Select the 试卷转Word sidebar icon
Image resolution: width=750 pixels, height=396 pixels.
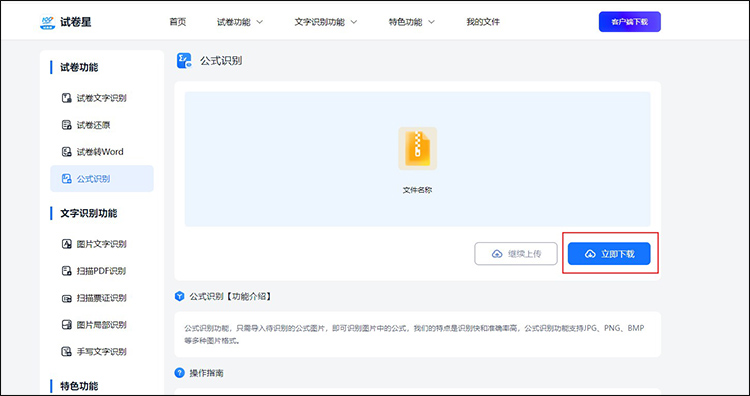(66, 152)
